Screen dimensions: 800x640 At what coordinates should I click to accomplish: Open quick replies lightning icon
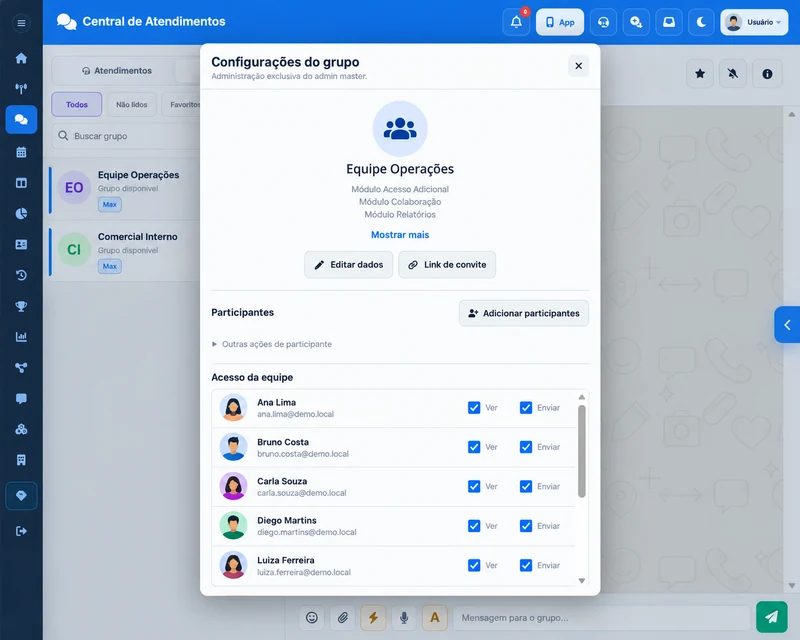coord(373,618)
